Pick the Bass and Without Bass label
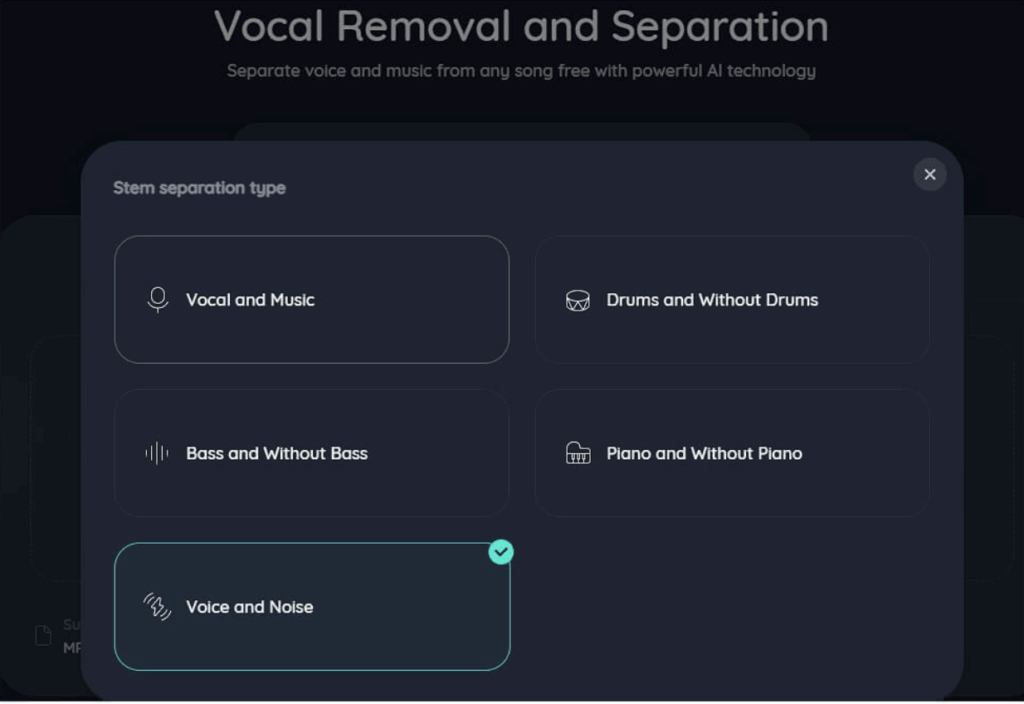The image size is (1024, 704). [277, 453]
